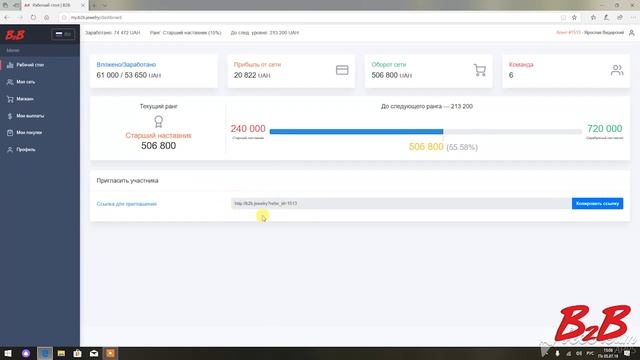Click the user avatar icon at top right
The image size is (640, 360).
[x=631, y=33]
